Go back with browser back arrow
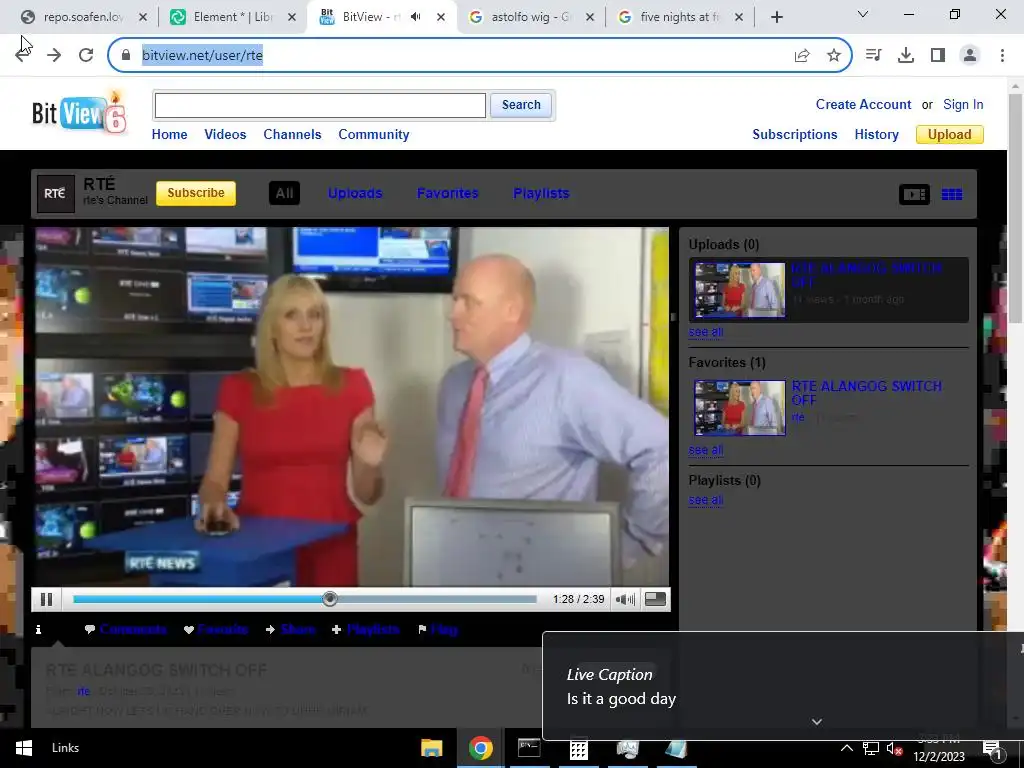The height and width of the screenshot is (768, 1024). tap(24, 55)
